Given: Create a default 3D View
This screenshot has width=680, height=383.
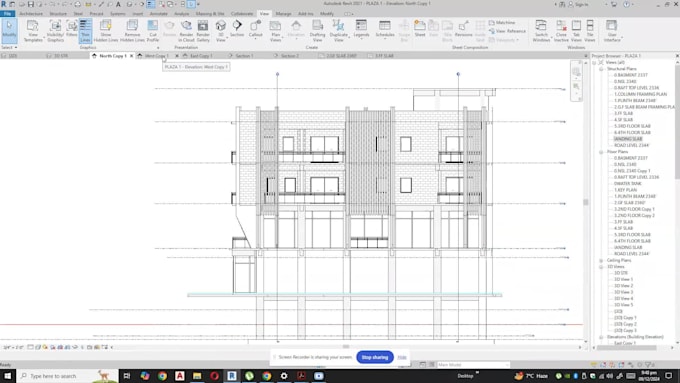Looking at the screenshot, I should [x=220, y=31].
